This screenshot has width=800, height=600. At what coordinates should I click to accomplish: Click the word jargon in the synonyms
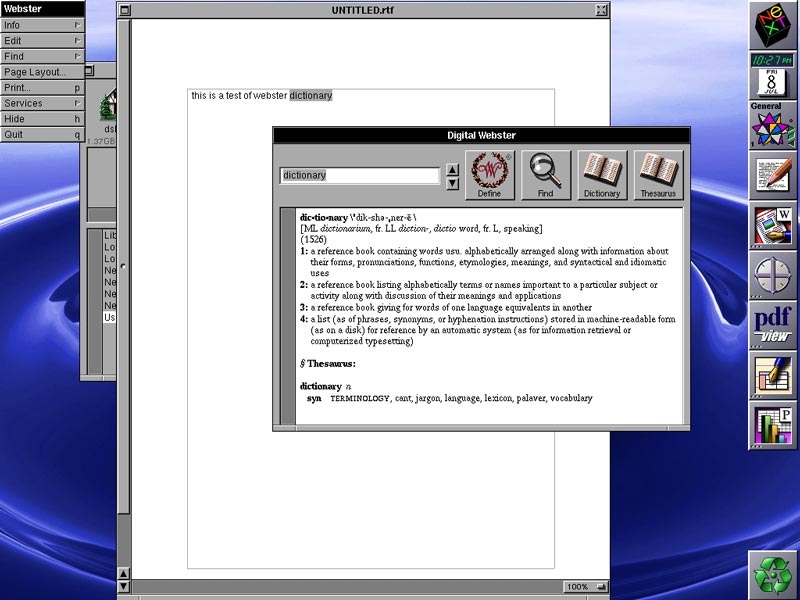(x=427, y=398)
